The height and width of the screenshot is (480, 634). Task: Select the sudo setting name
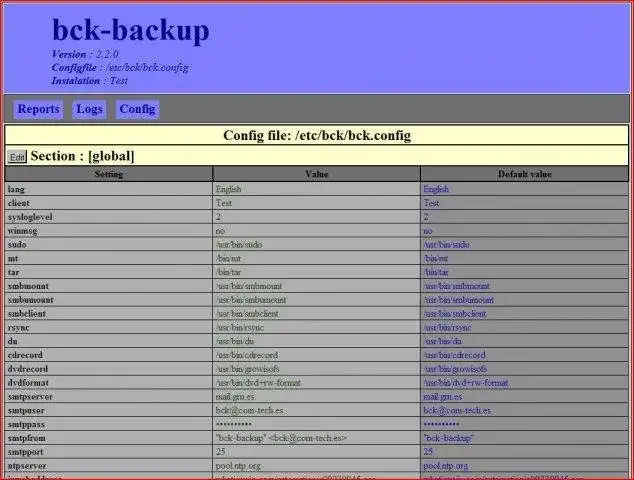(x=17, y=245)
